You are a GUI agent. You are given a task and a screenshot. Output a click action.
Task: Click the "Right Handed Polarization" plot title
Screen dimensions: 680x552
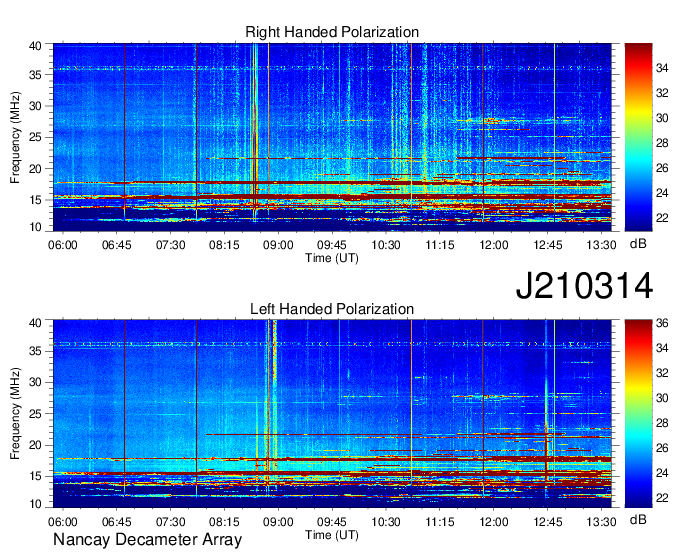(x=332, y=32)
